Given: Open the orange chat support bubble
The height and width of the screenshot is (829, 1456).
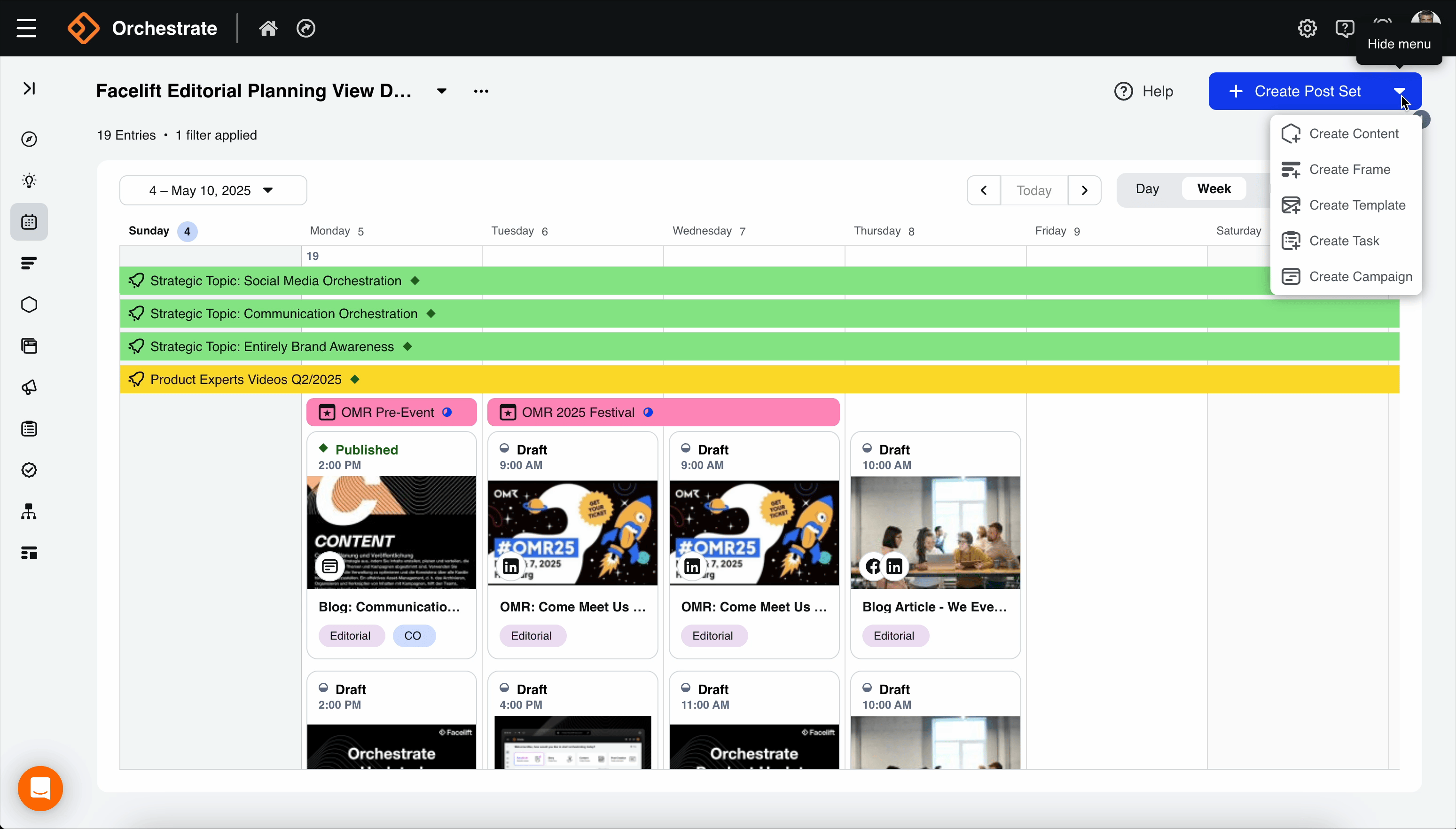Looking at the screenshot, I should [40, 789].
